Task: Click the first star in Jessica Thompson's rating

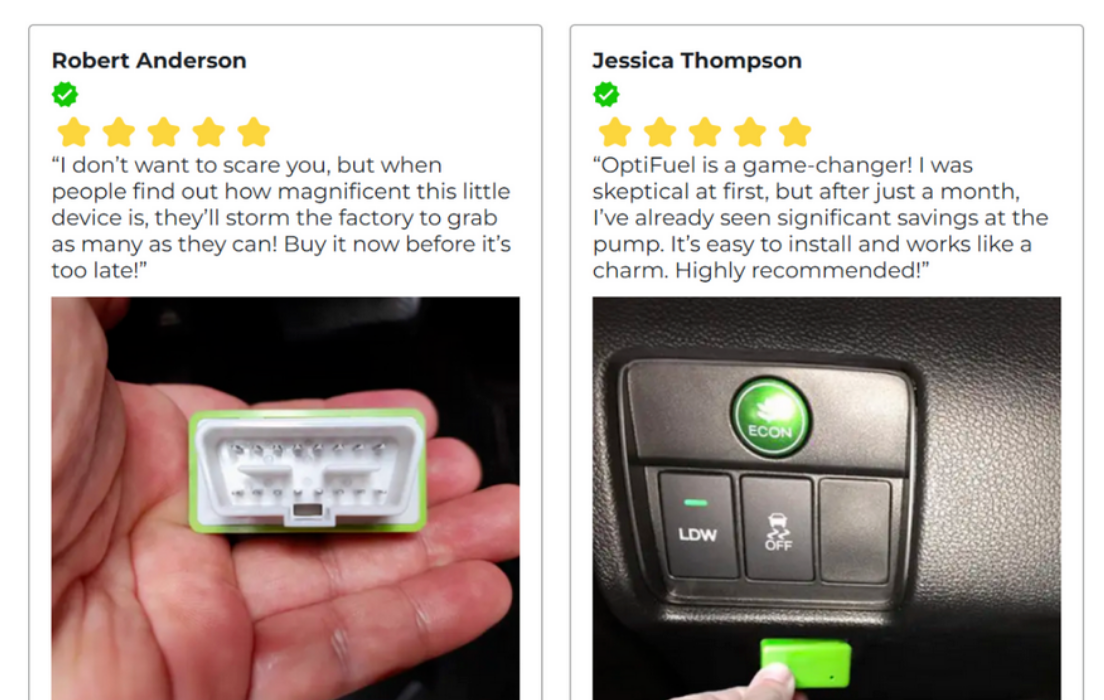Action: tap(615, 132)
